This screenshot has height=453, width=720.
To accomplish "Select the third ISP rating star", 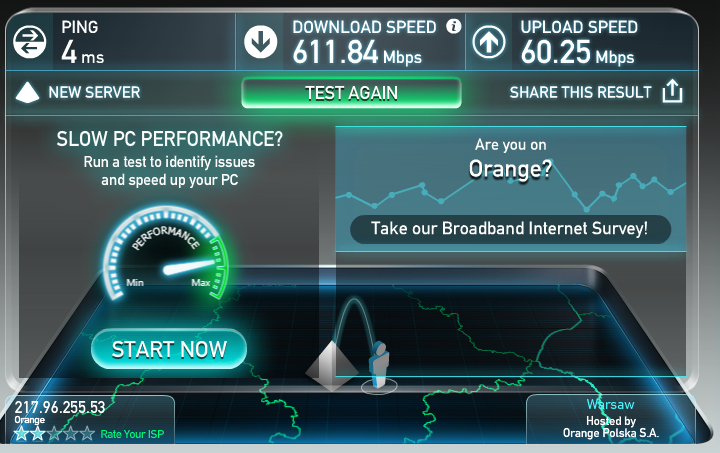I will (x=54, y=433).
